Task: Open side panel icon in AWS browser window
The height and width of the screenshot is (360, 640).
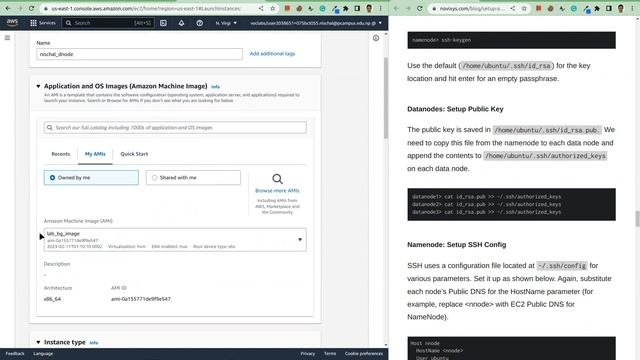Action: 357,8
